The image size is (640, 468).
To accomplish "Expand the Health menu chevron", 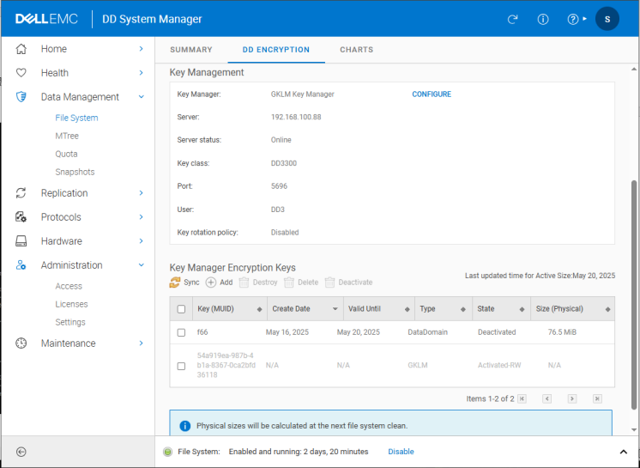I will pyautogui.click(x=141, y=73).
